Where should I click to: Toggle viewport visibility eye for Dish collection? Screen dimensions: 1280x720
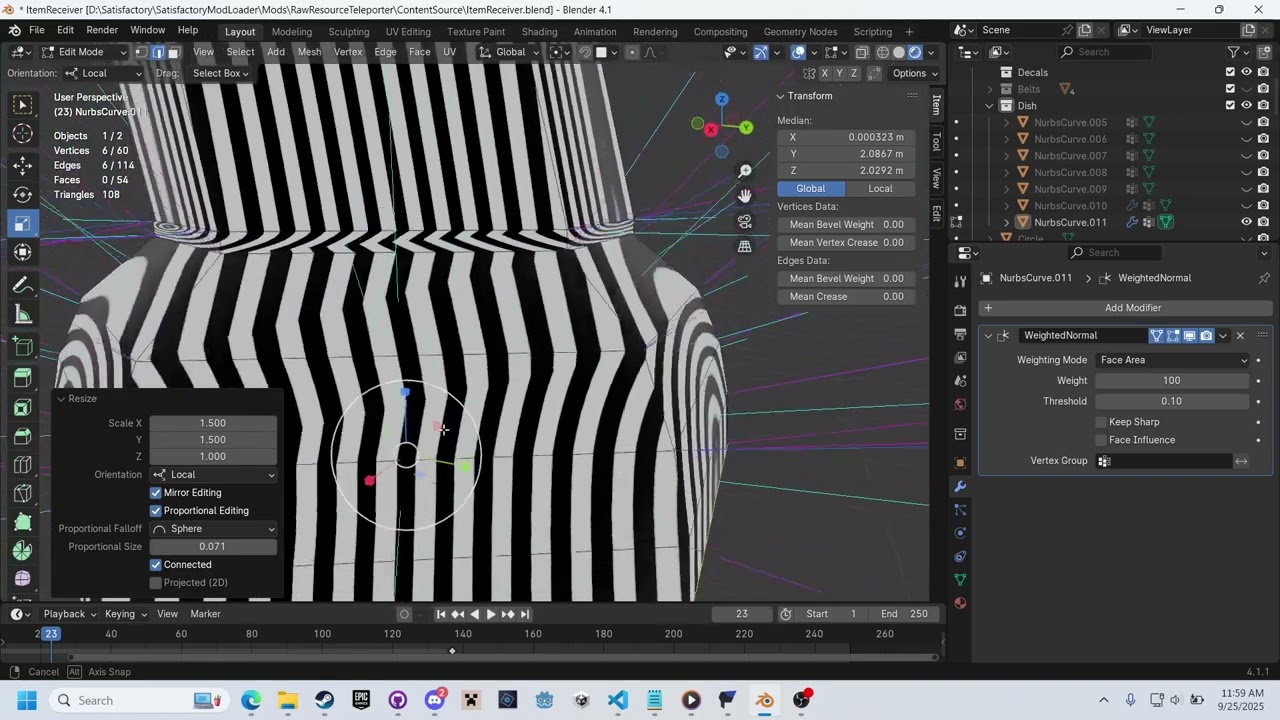(x=1245, y=105)
